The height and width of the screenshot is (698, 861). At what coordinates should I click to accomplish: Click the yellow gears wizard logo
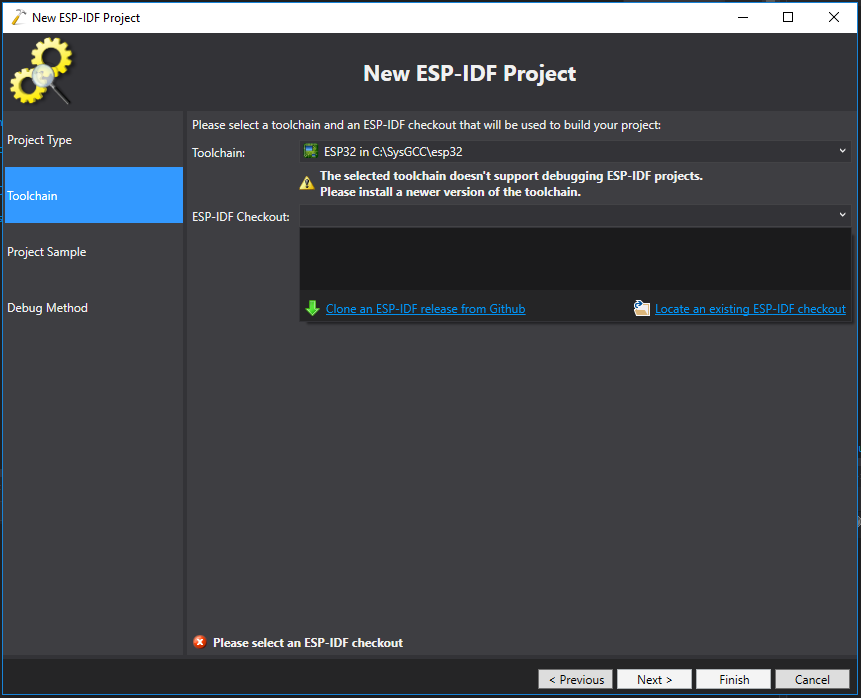(x=41, y=71)
